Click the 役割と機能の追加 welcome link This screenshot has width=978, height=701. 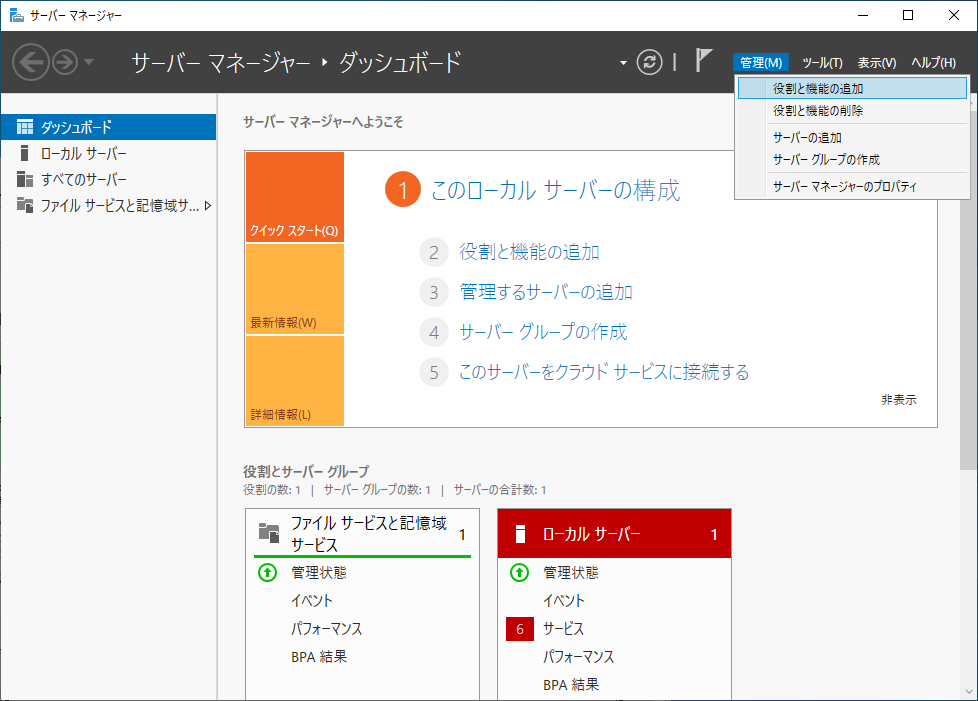(530, 252)
